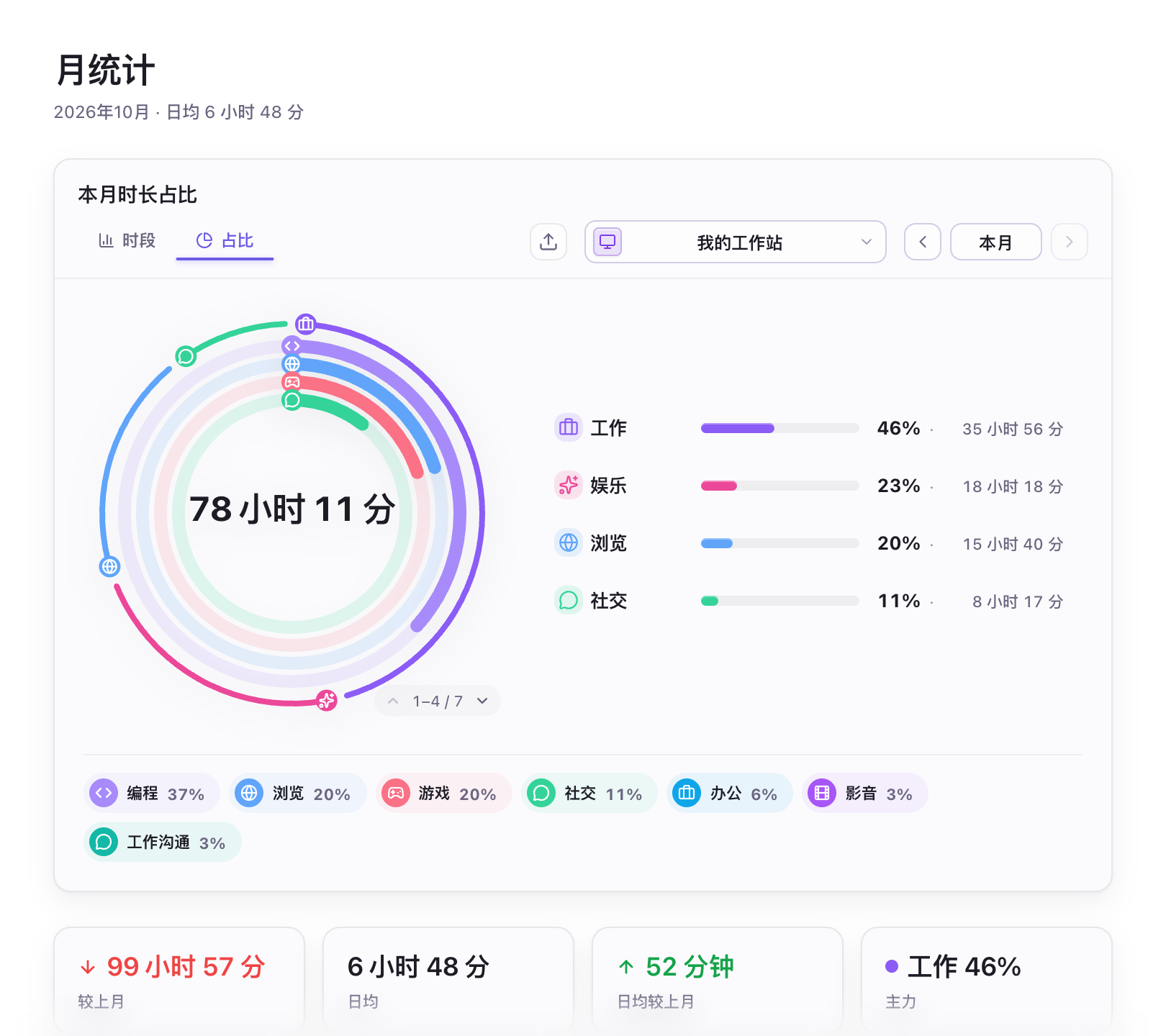Click the export/share upload icon
This screenshot has height=1036, width=1166.
(548, 242)
